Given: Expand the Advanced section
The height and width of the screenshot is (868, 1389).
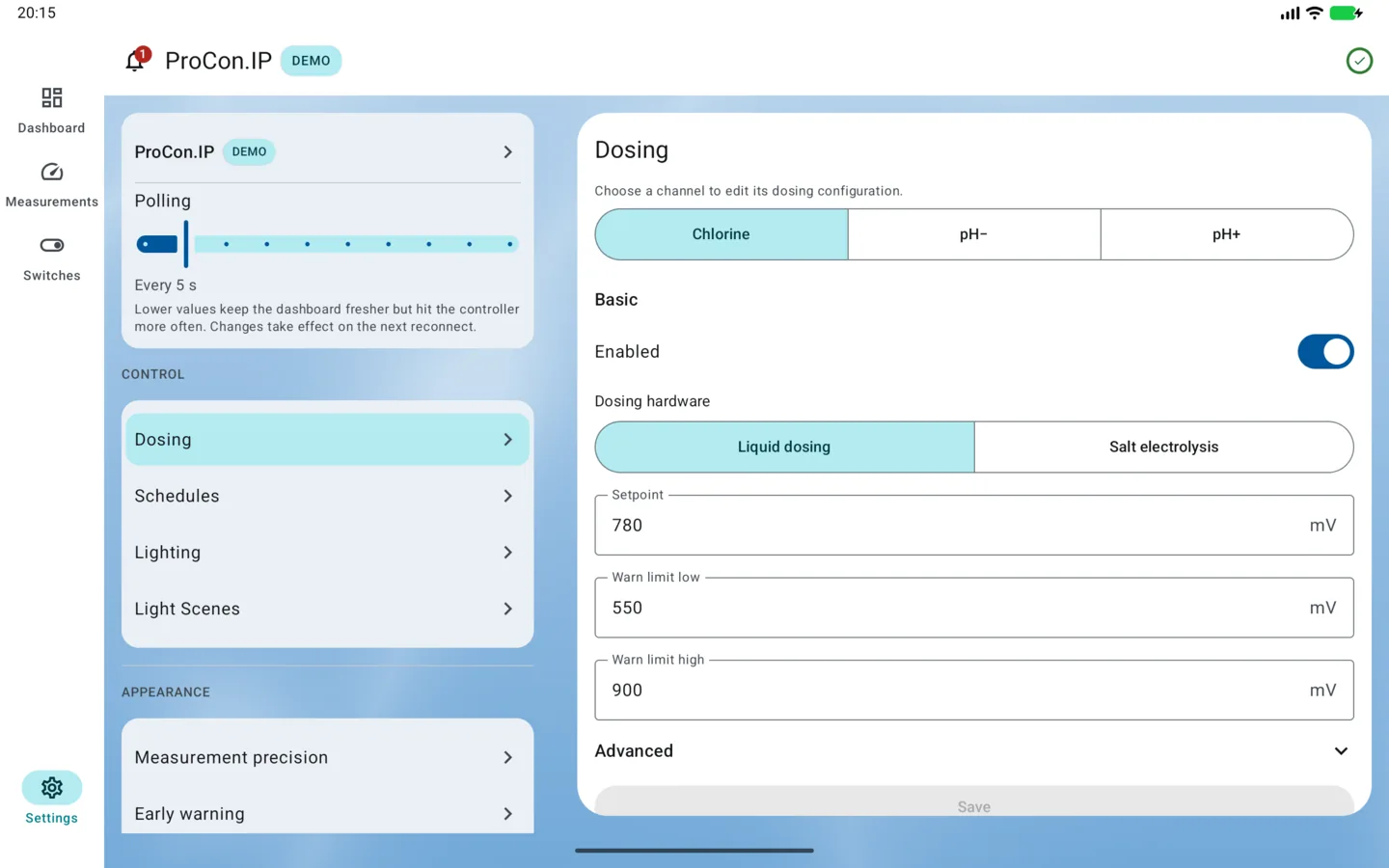Looking at the screenshot, I should [973, 751].
